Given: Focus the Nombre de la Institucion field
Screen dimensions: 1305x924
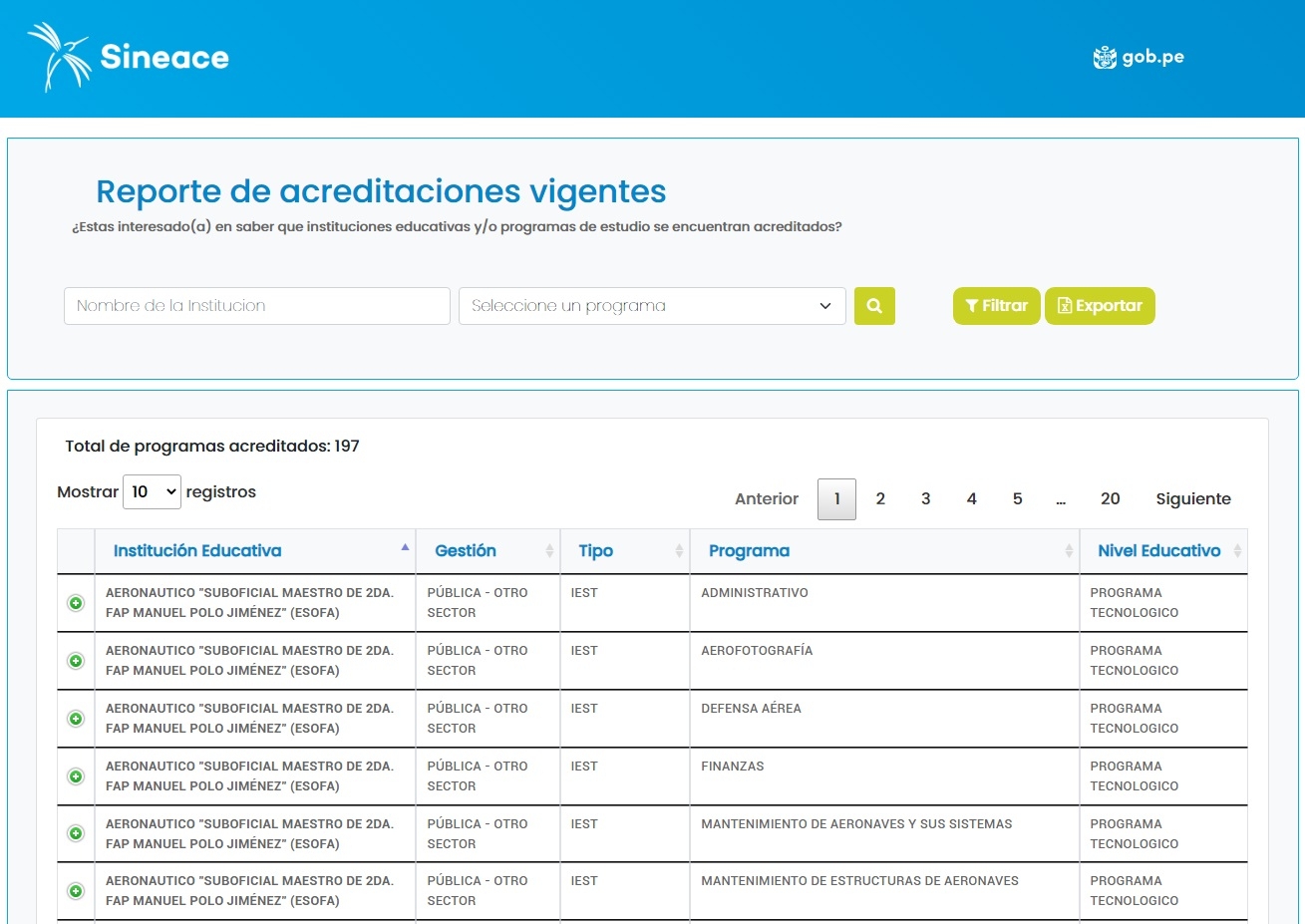Looking at the screenshot, I should pyautogui.click(x=257, y=306).
